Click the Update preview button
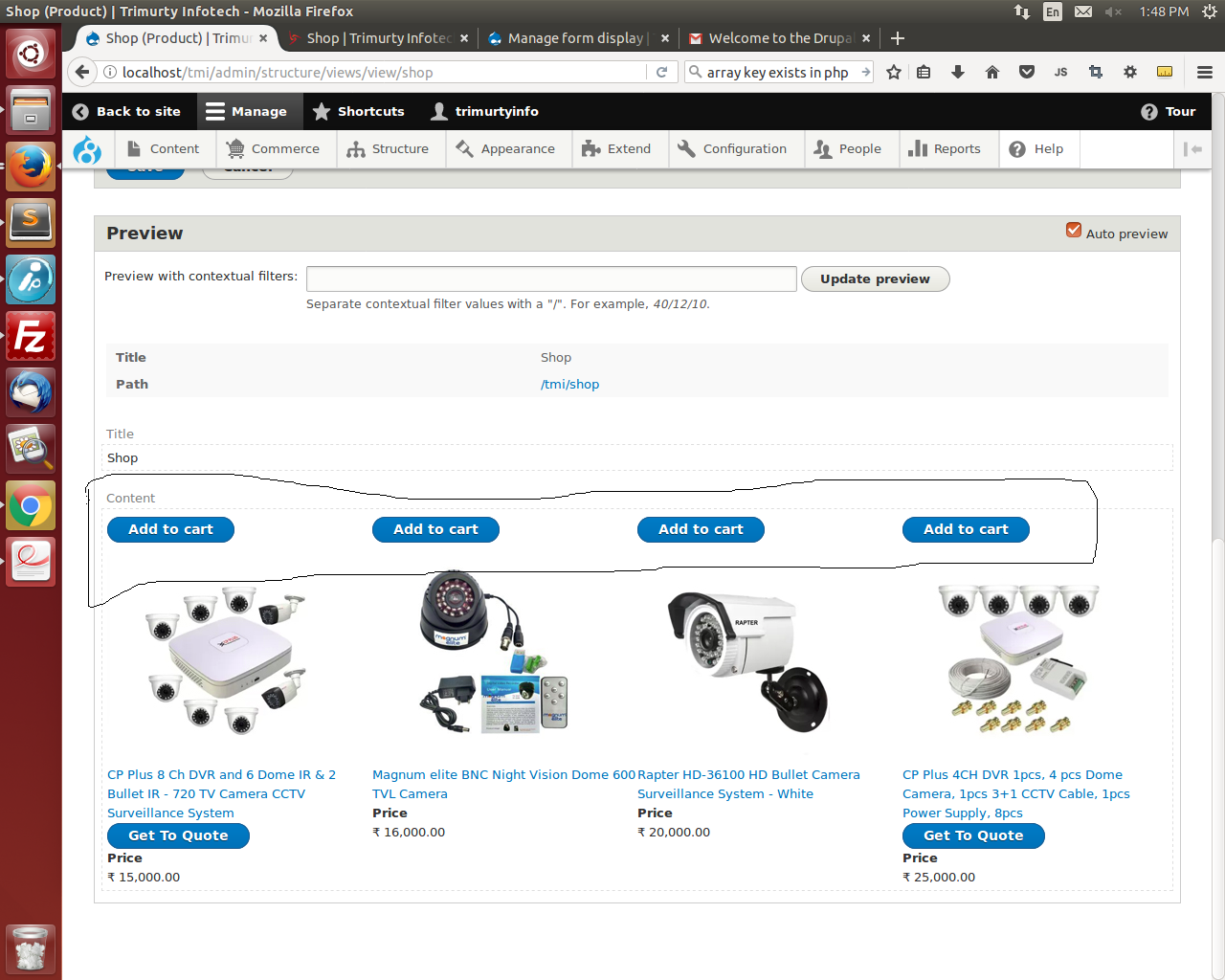The width and height of the screenshot is (1225, 980). [875, 278]
